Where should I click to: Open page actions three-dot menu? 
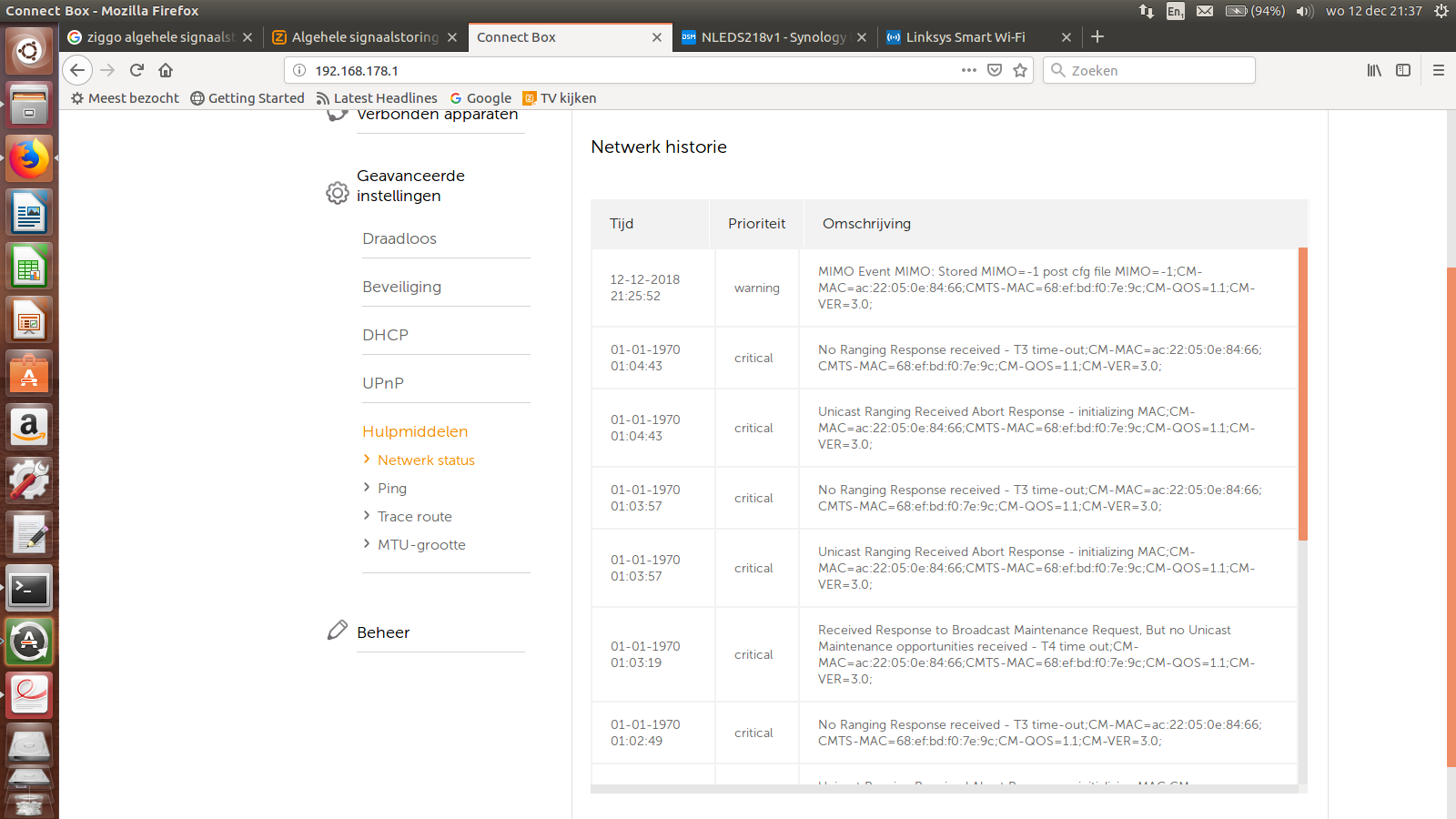tap(969, 70)
